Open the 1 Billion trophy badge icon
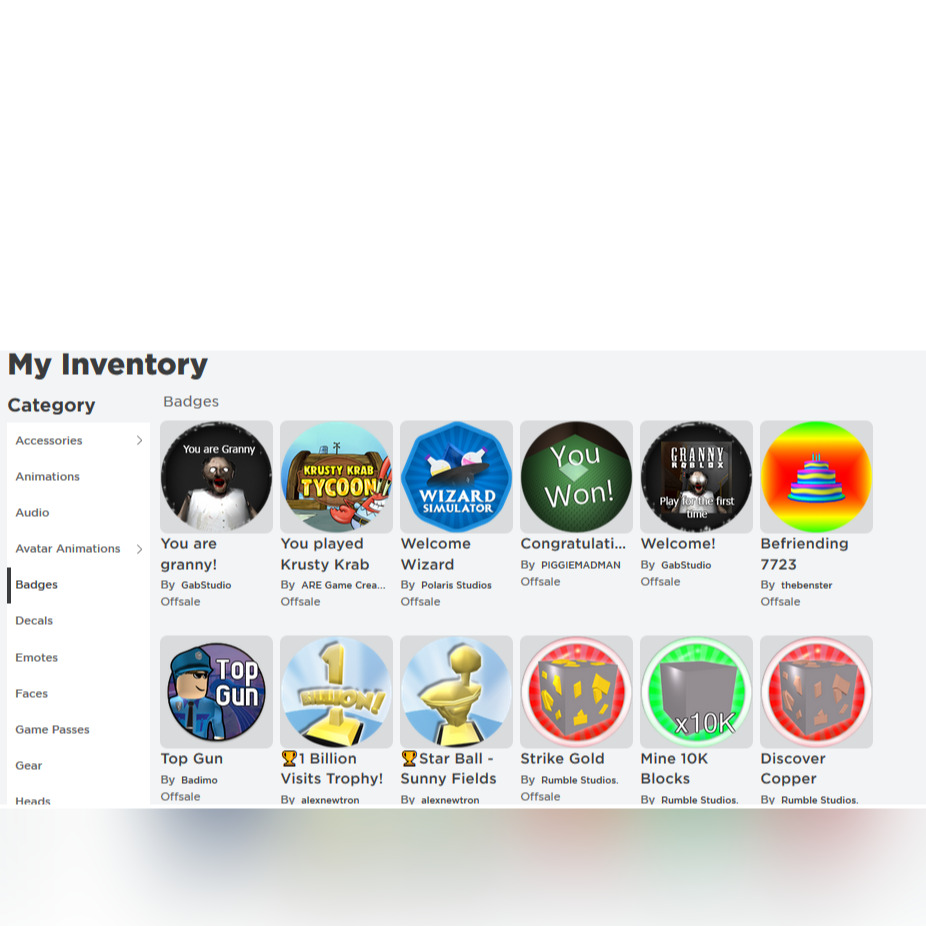 [336, 692]
